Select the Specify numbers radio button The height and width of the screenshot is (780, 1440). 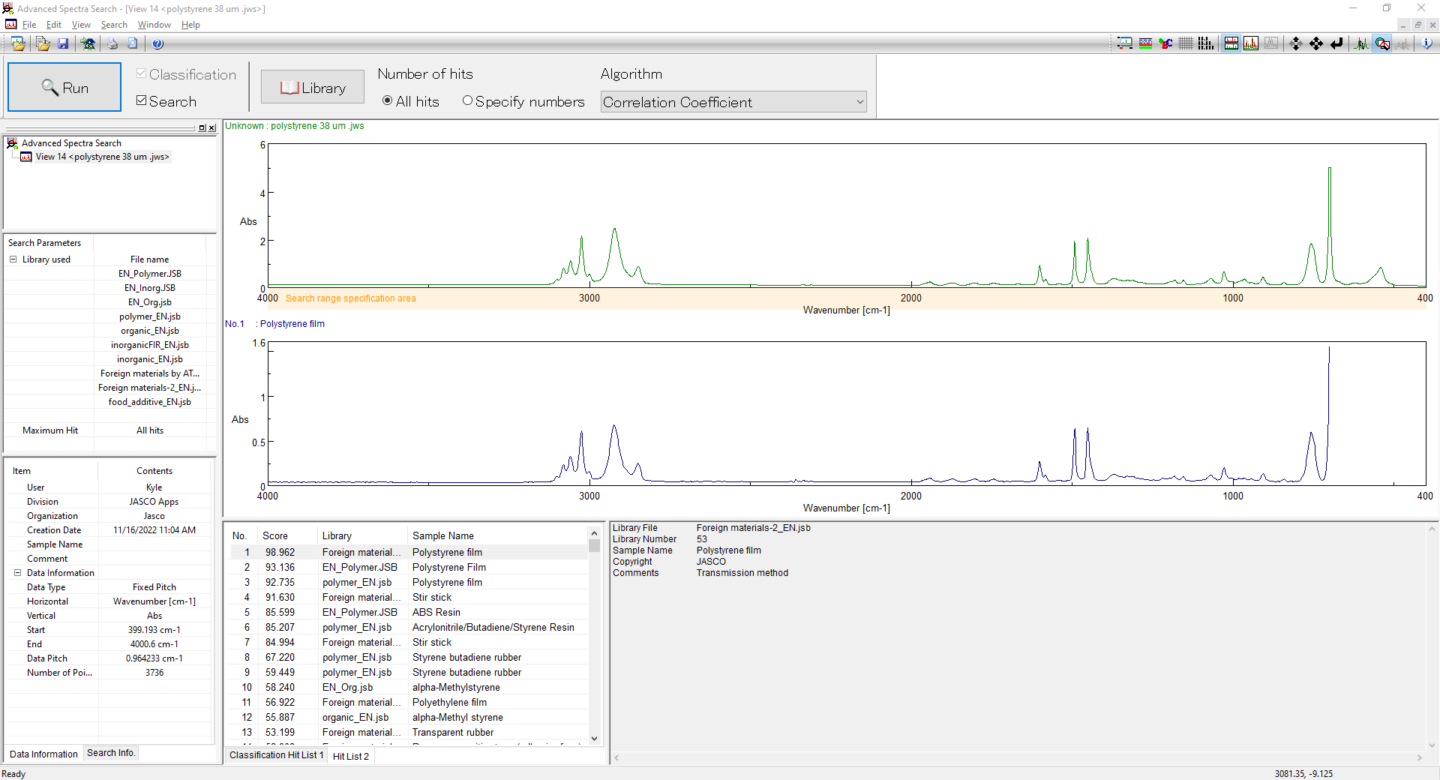pos(467,101)
